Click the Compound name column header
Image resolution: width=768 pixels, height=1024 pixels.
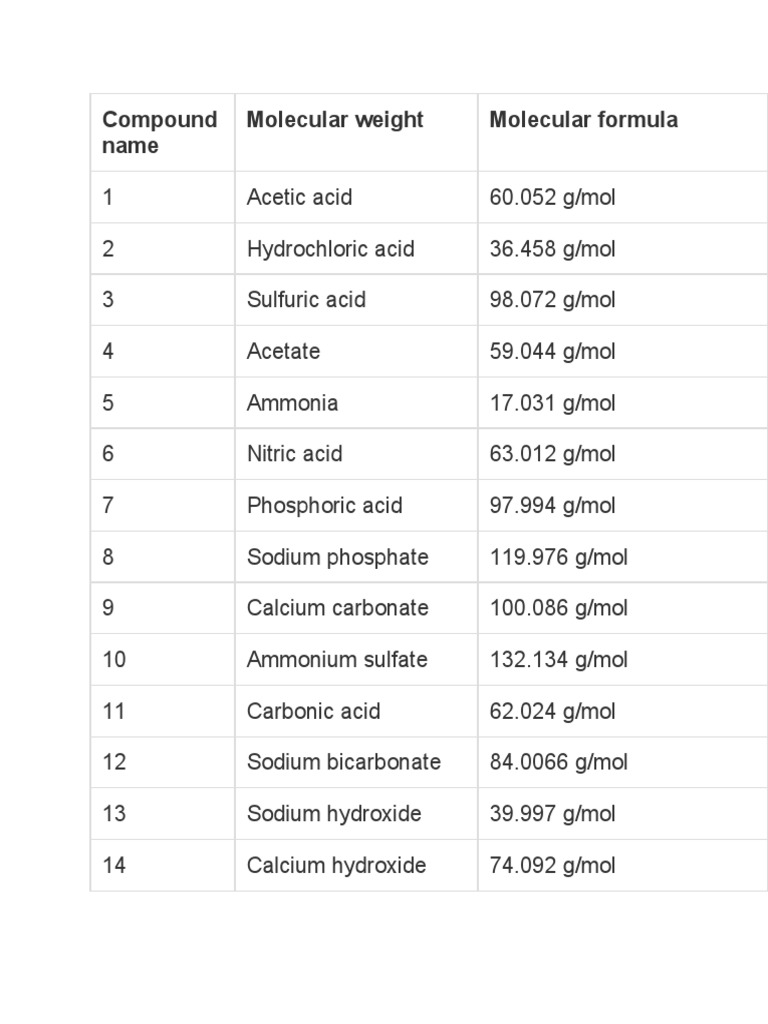pyautogui.click(x=159, y=133)
